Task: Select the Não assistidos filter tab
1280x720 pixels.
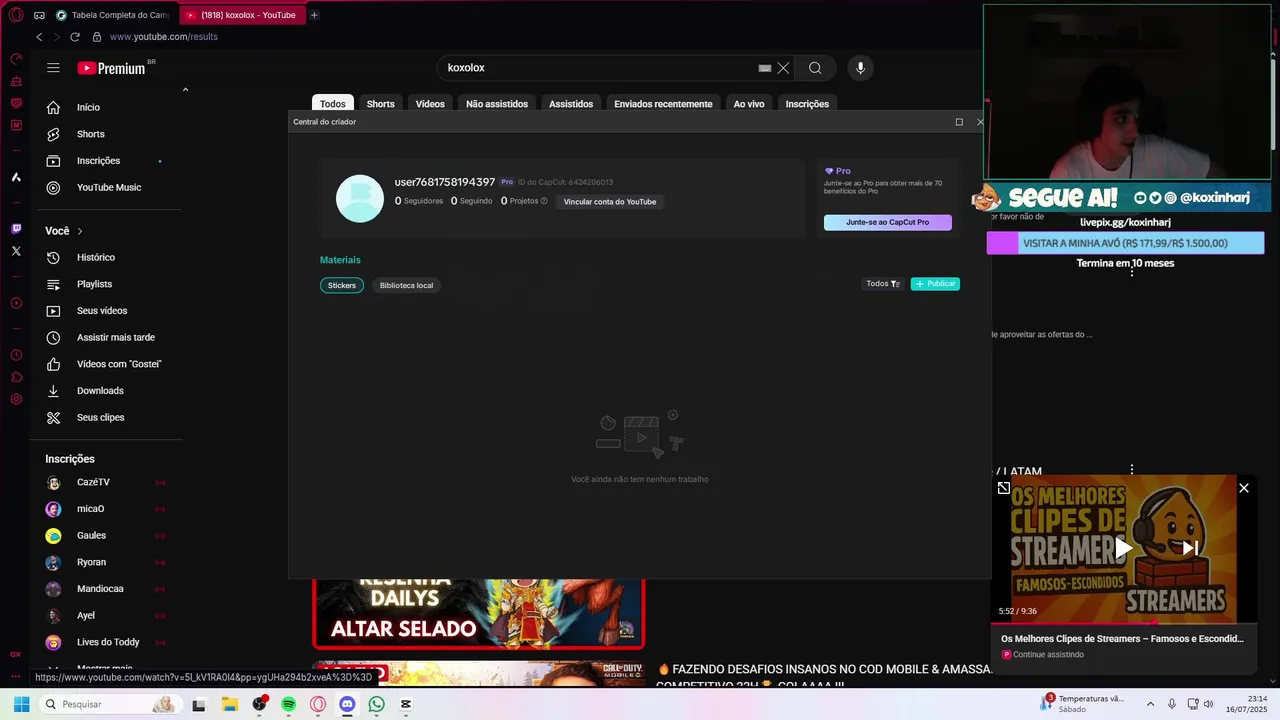Action: 497,104
